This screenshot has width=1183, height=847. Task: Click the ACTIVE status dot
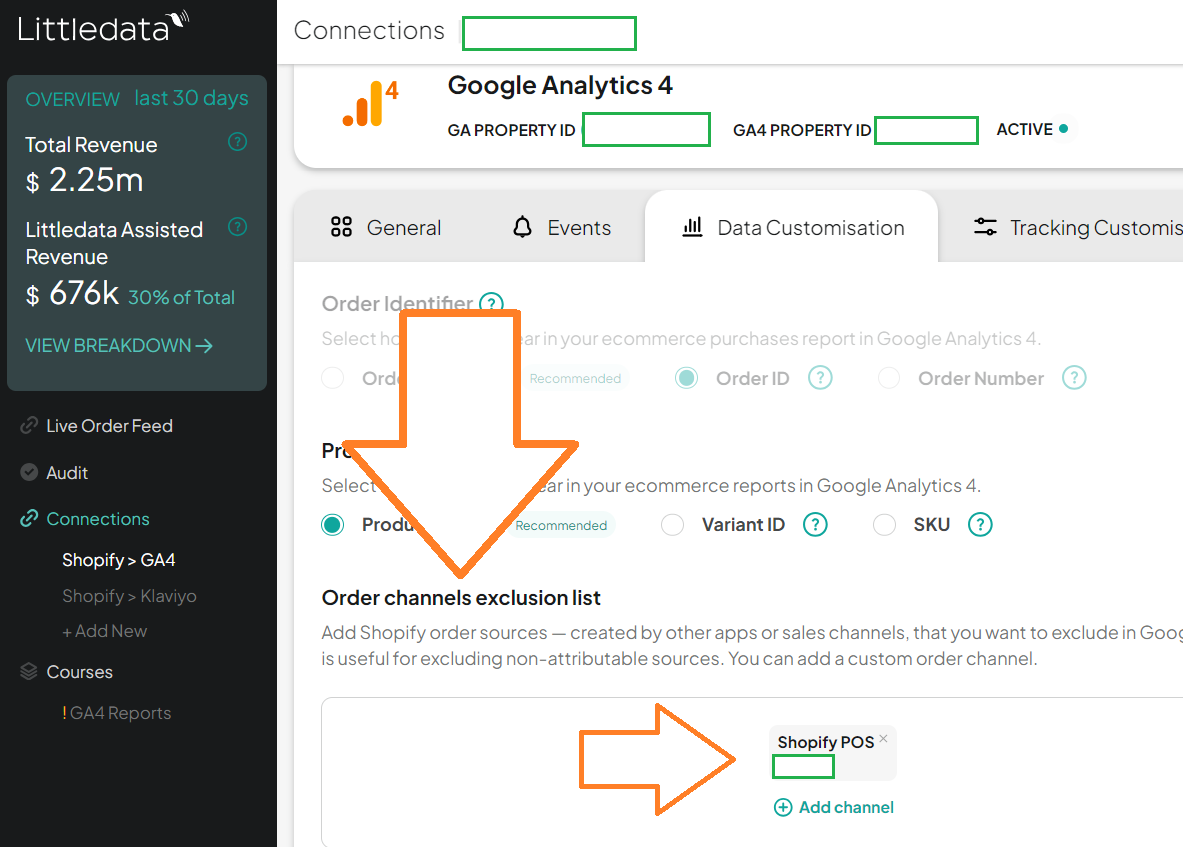[x=1063, y=129]
